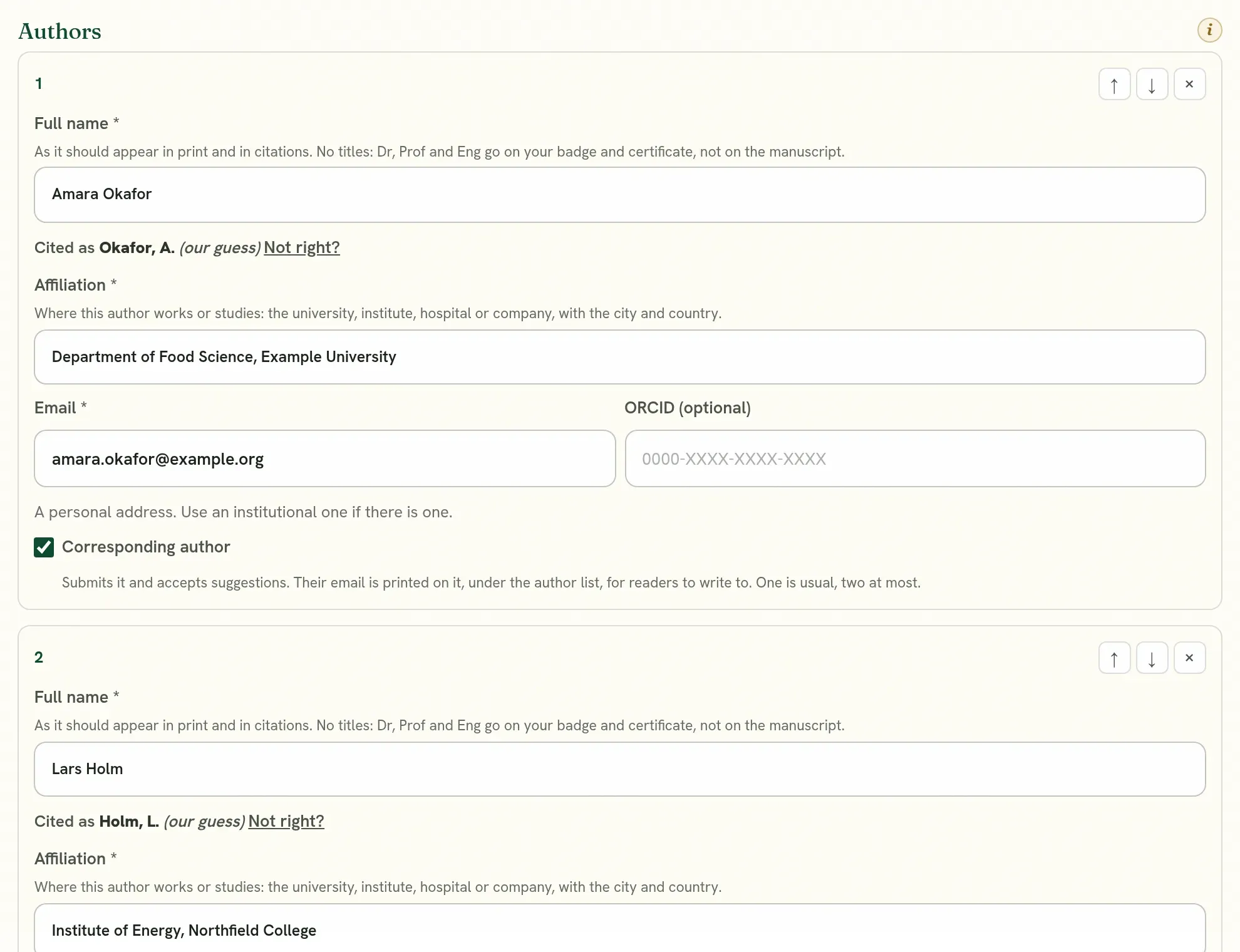Image resolution: width=1240 pixels, height=952 pixels.
Task: Click the 'Authors' heading
Action: [x=59, y=31]
